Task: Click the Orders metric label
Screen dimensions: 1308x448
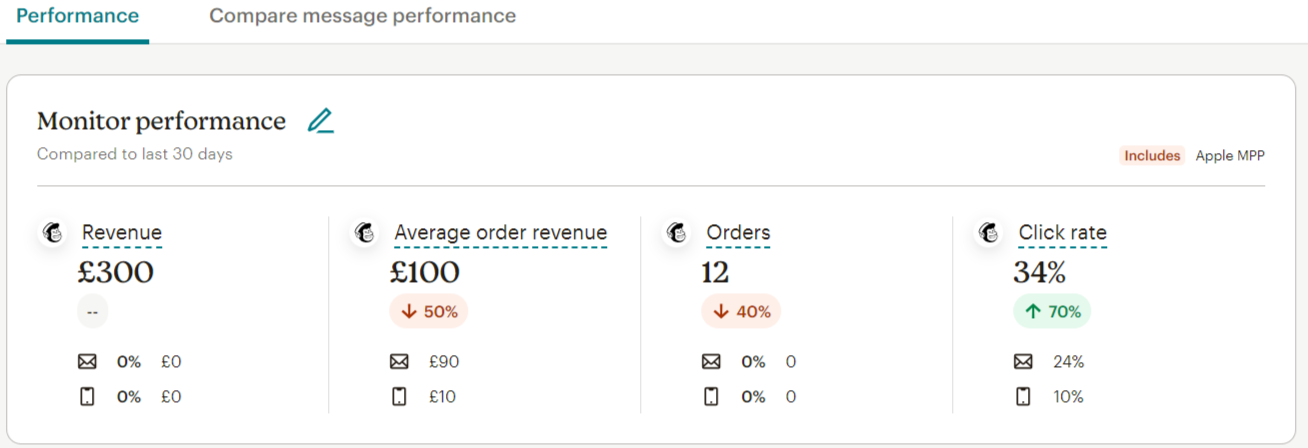Action: [738, 233]
